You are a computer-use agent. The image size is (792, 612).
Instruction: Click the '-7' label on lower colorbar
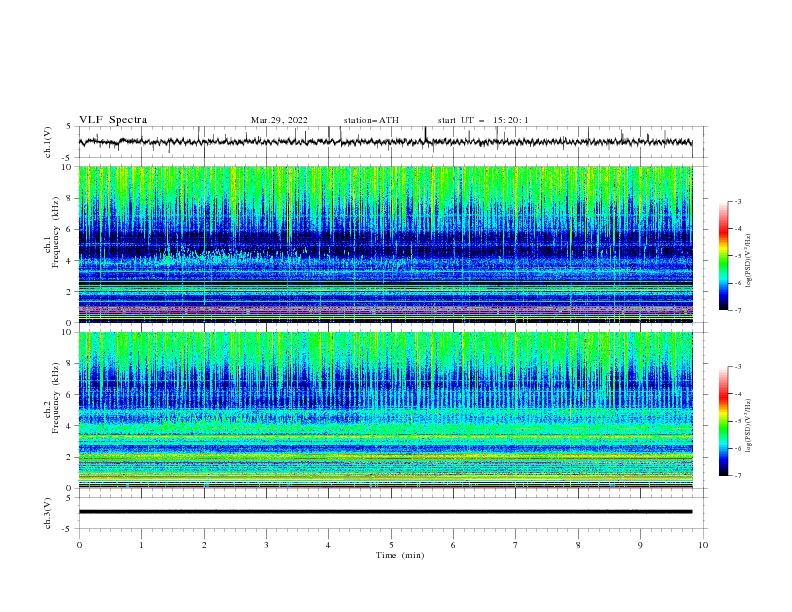737,476
